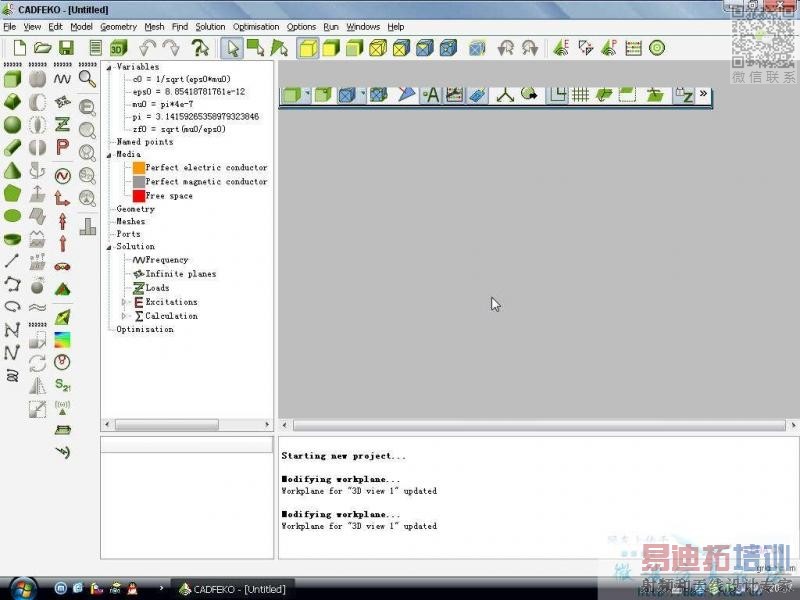Toggle the highlighted yellow cube selection type
Screen dimensions: 800x600
(308, 48)
